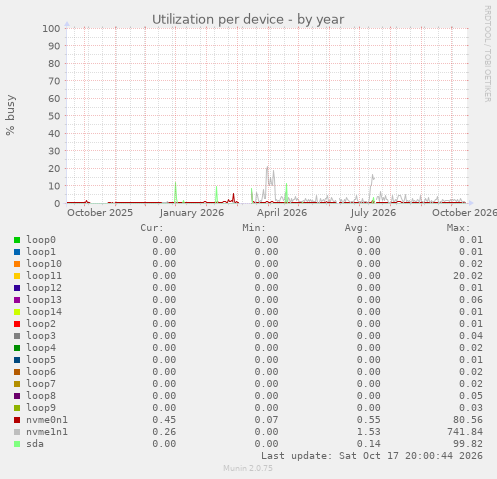
Task: Select the loop6 legend label
Action: pos(41,372)
